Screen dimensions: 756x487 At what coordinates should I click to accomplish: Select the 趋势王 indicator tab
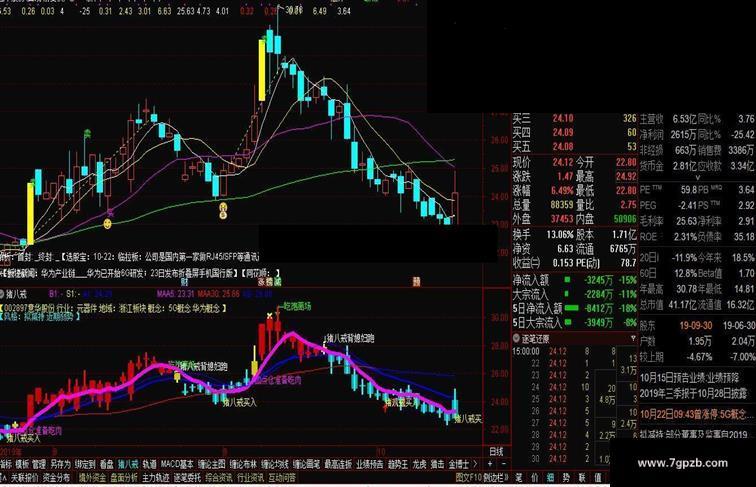point(398,464)
